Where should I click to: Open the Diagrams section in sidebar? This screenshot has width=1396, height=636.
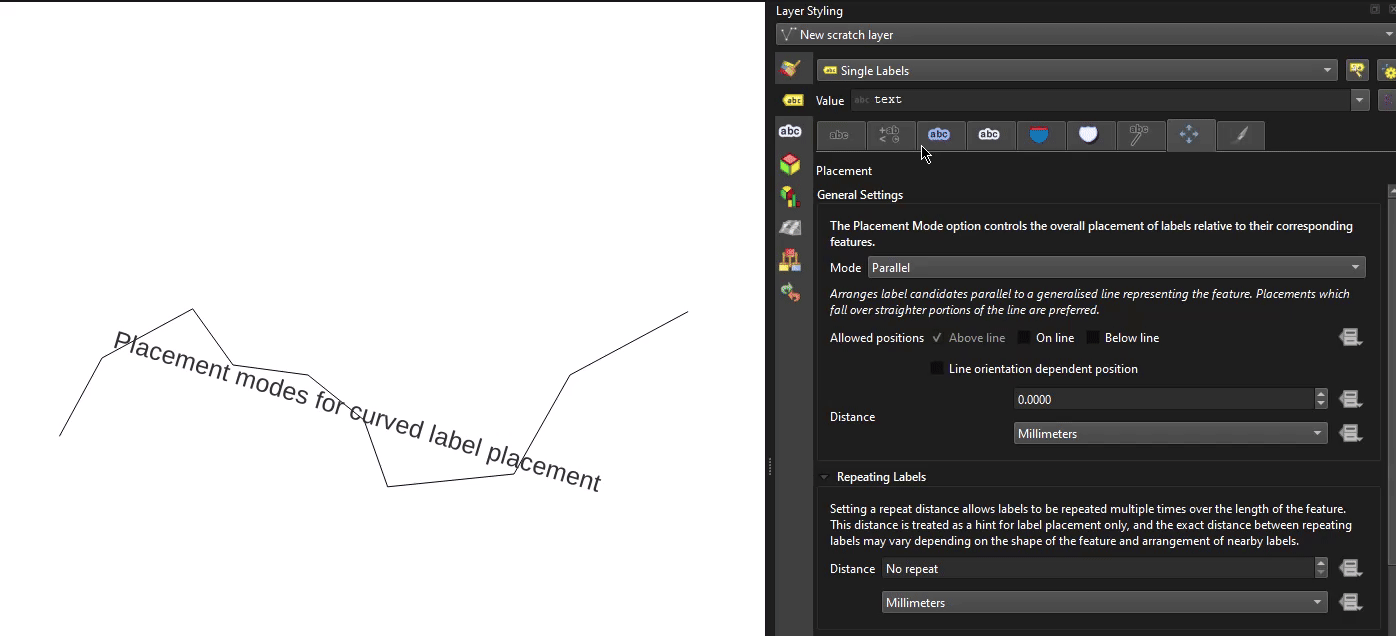click(790, 196)
